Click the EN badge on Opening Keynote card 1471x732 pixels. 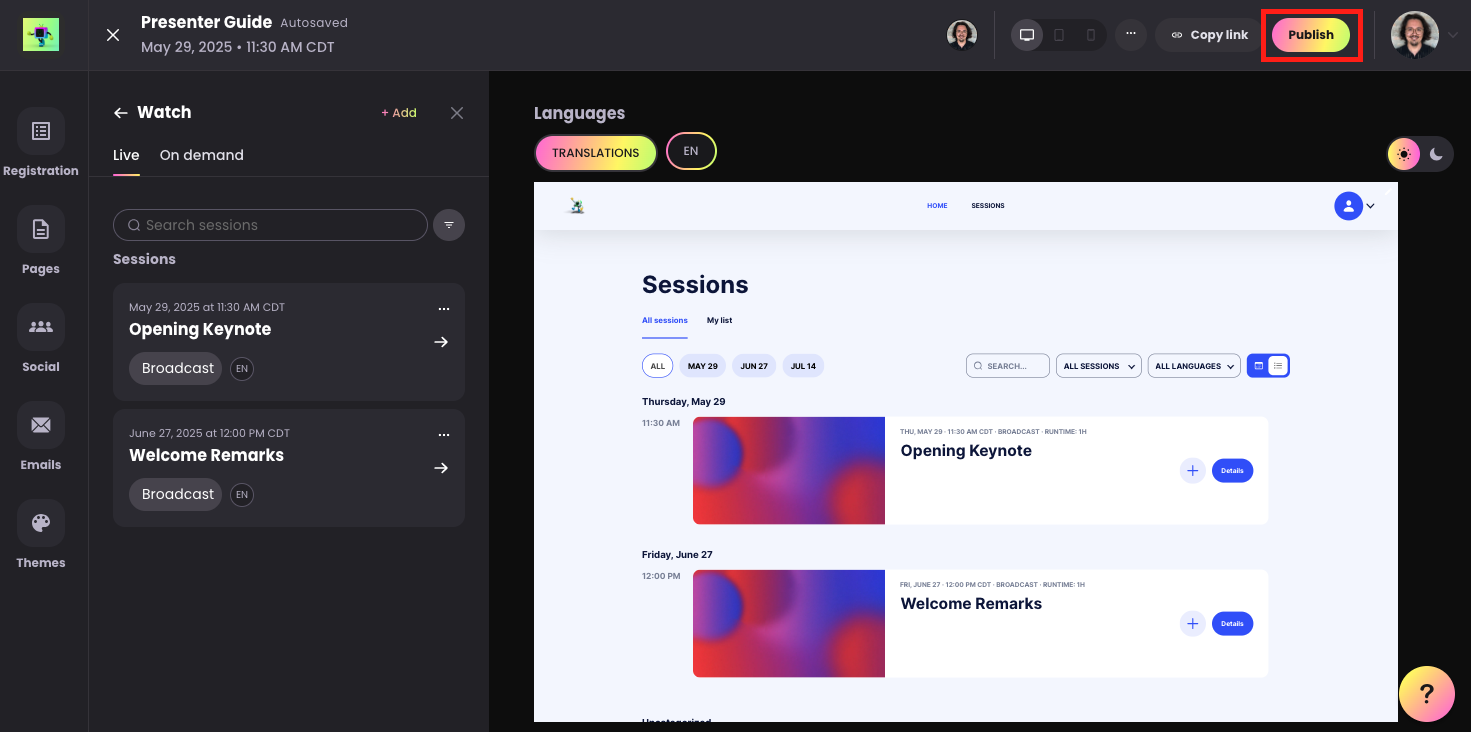click(242, 369)
